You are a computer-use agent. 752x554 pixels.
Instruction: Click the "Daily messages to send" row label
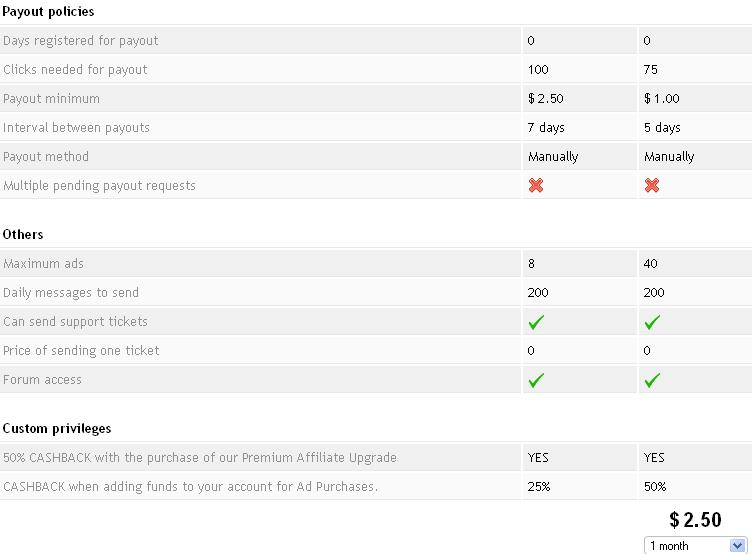pyautogui.click(x=71, y=293)
